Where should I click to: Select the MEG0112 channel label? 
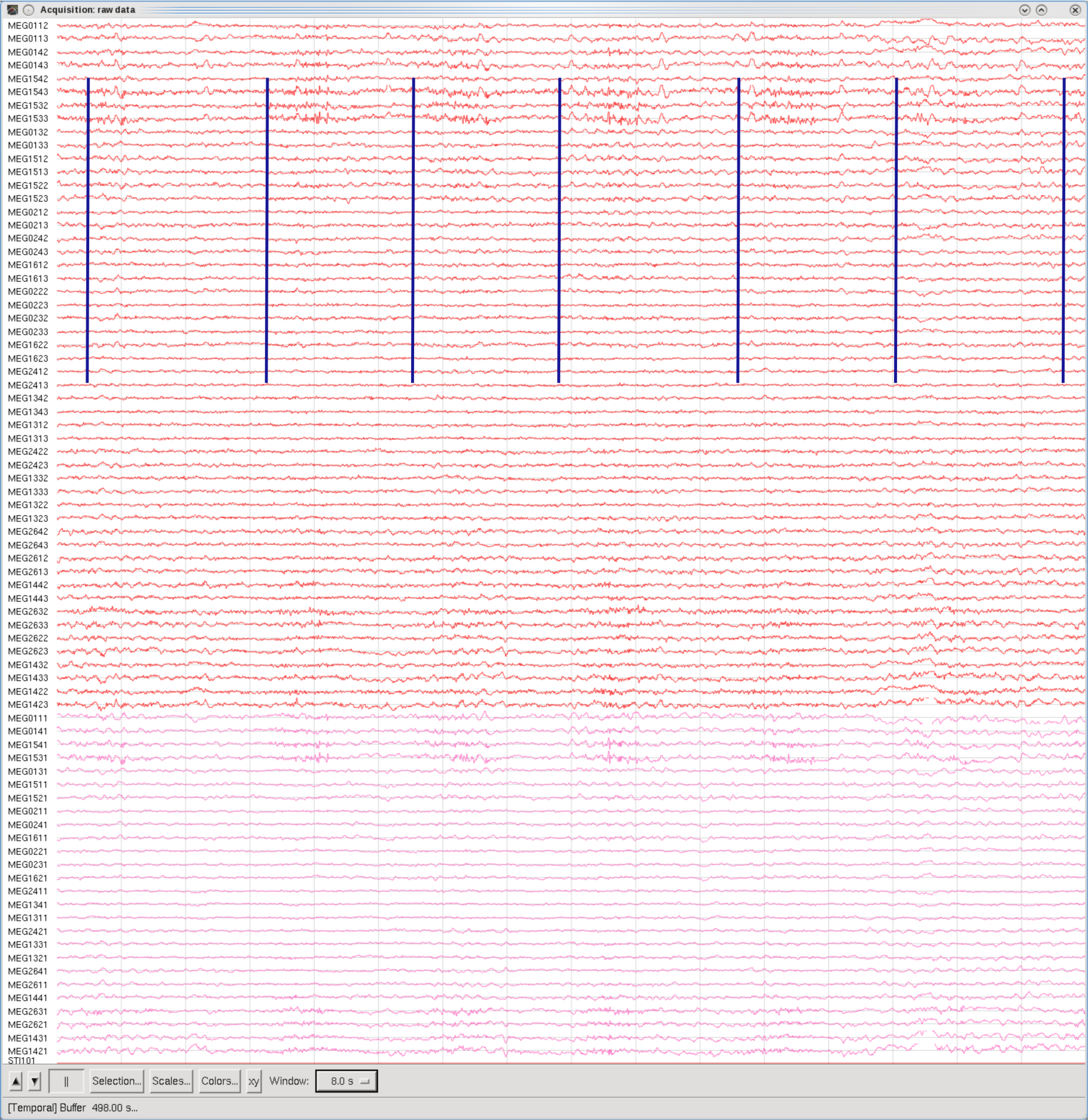coord(28,26)
